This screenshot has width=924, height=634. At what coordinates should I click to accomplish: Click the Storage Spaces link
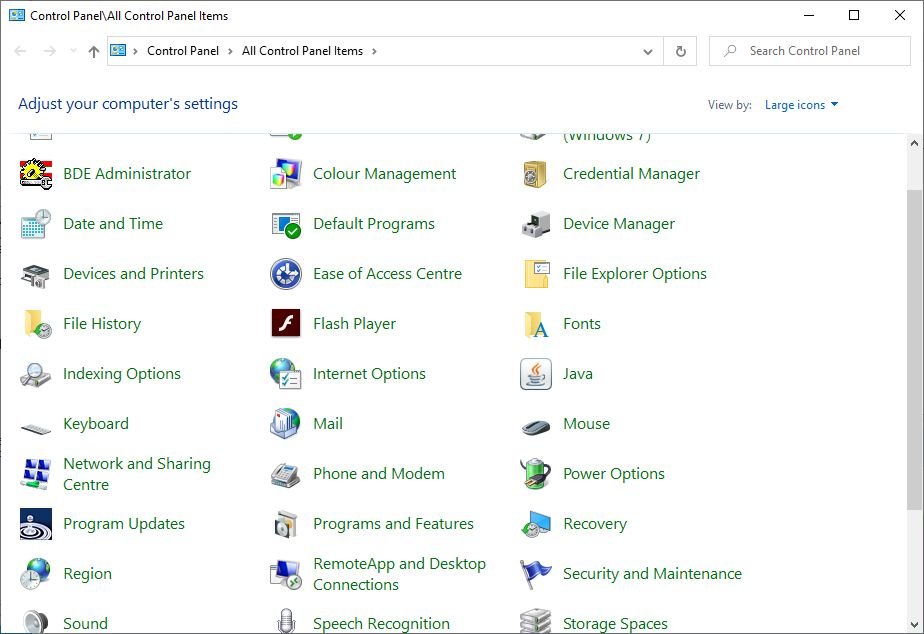click(x=615, y=623)
